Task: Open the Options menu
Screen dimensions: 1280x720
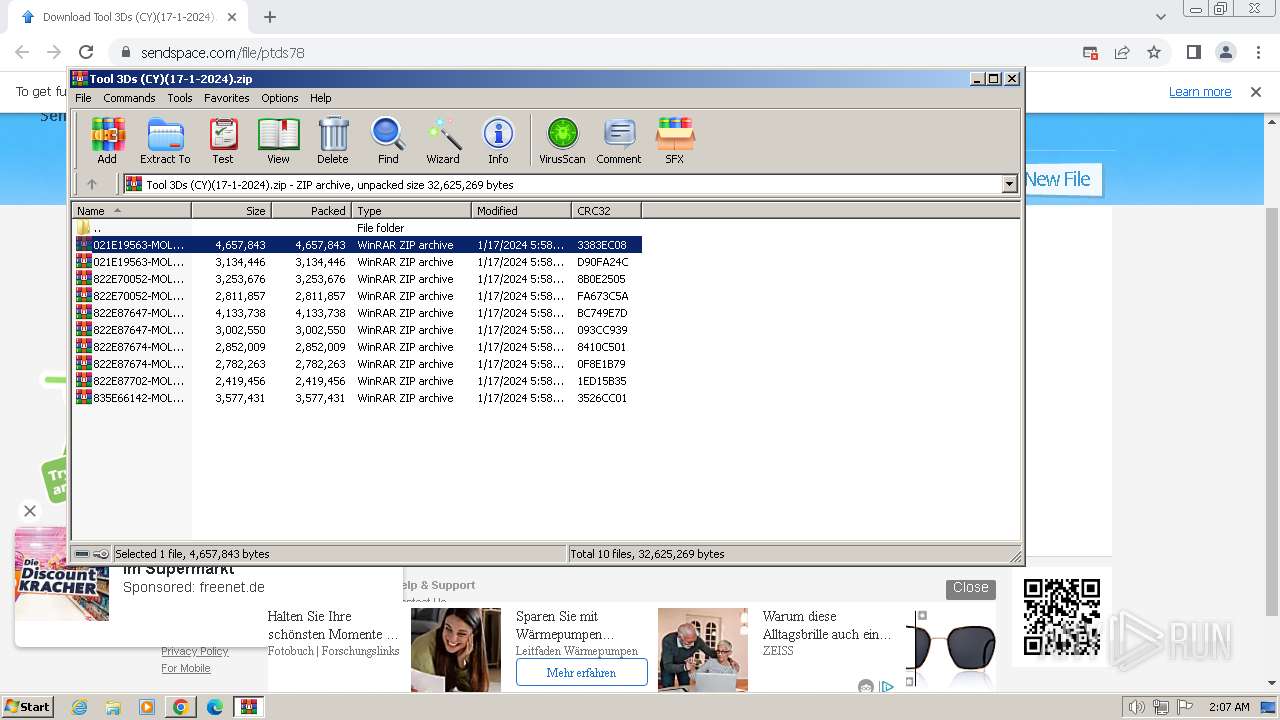Action: (280, 98)
